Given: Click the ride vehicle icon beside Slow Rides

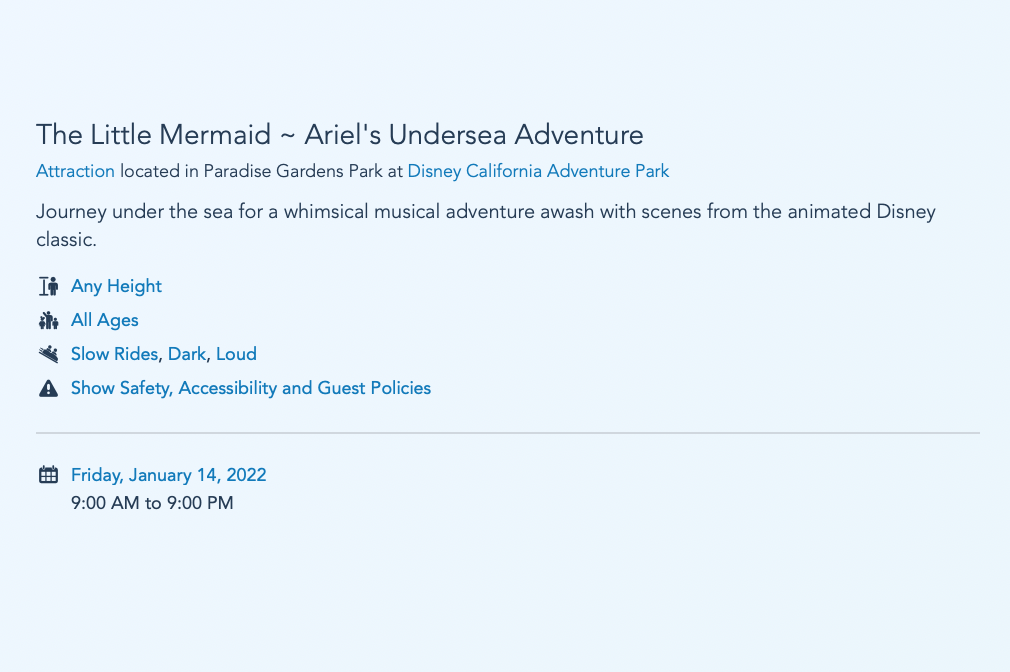Looking at the screenshot, I should click(48, 354).
